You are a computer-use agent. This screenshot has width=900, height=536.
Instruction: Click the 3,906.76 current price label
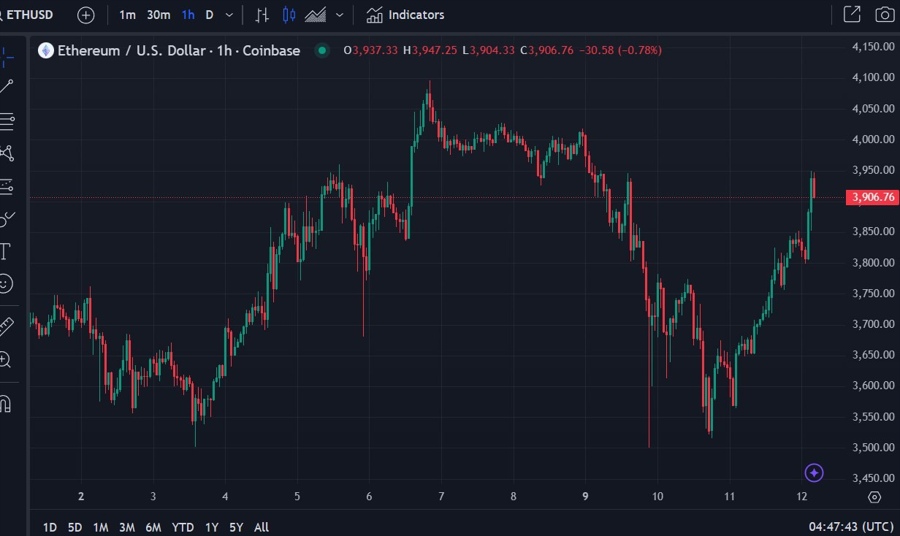[x=871, y=197]
